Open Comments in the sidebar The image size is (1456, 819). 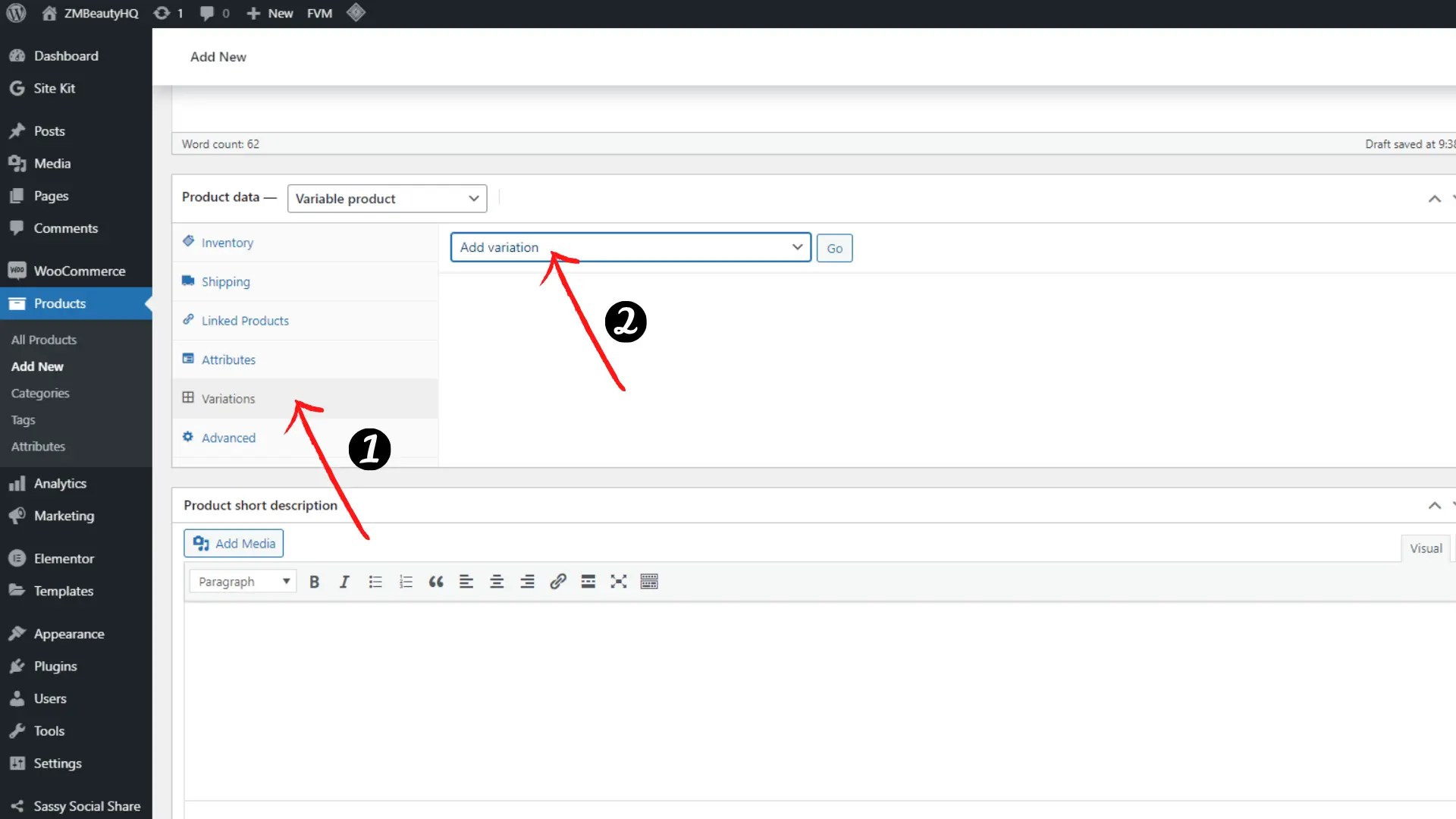tap(76, 228)
